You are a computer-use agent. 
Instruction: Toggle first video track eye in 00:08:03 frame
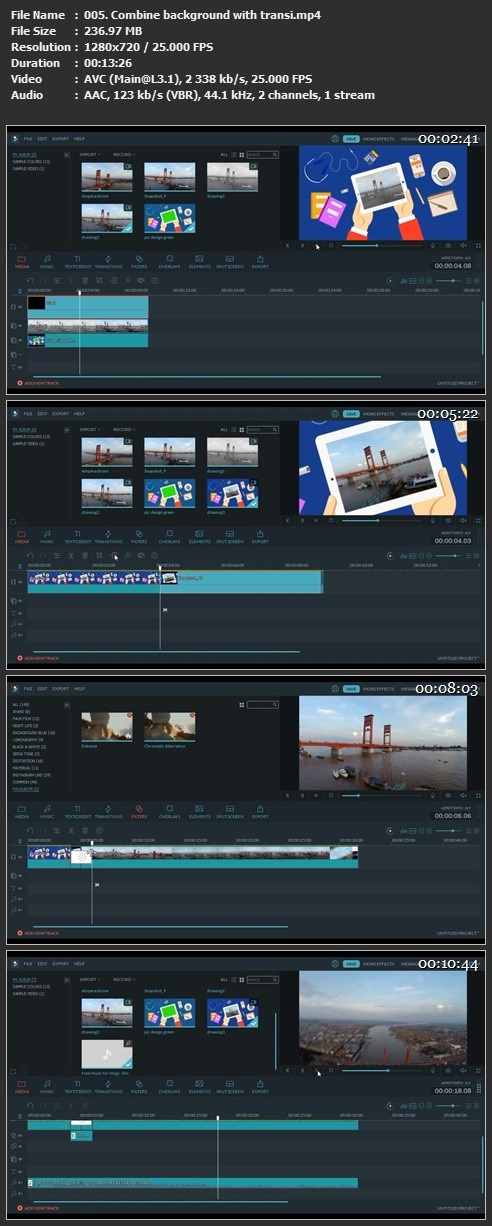pyautogui.click(x=22, y=857)
